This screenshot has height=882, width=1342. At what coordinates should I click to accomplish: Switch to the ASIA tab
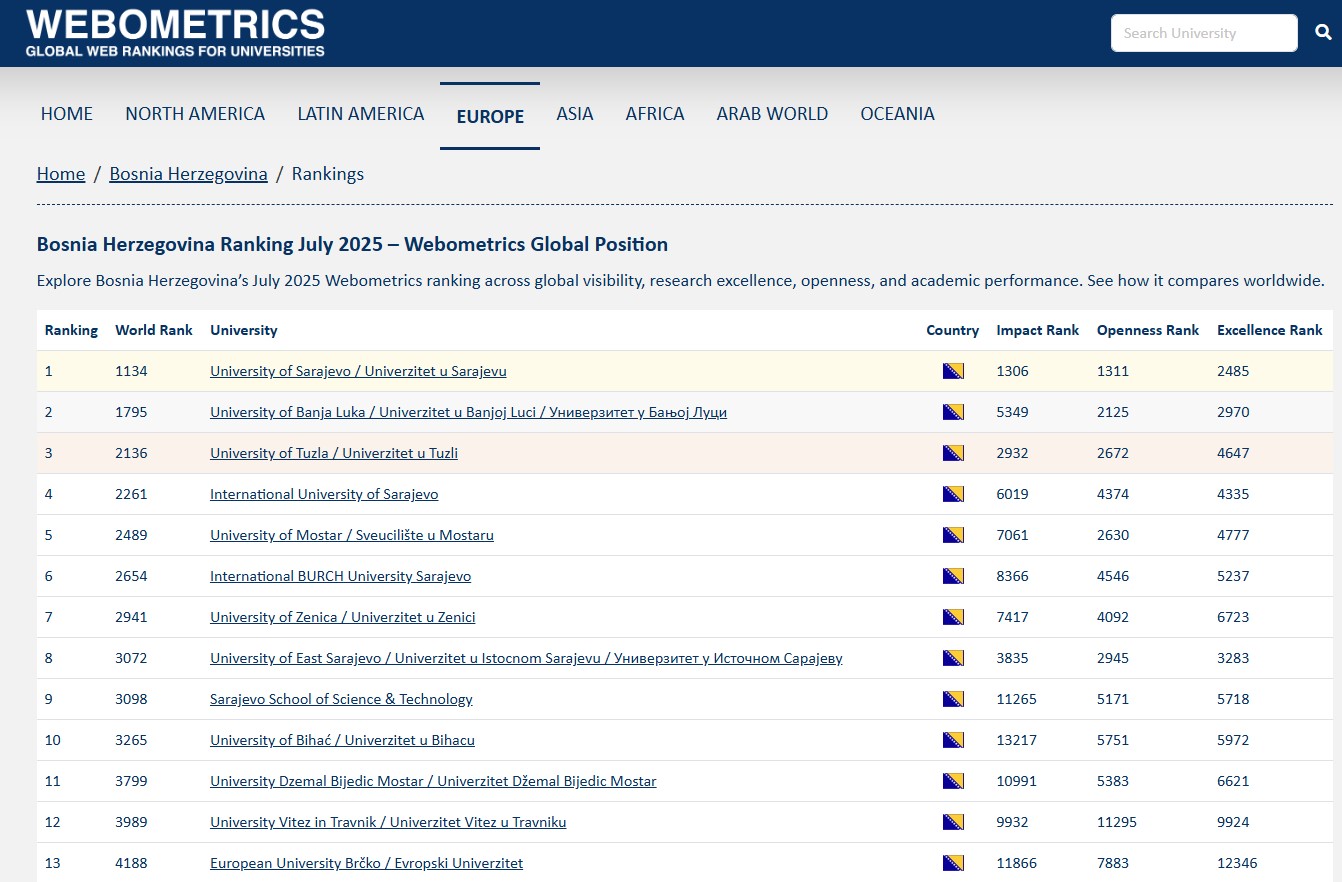pos(575,114)
